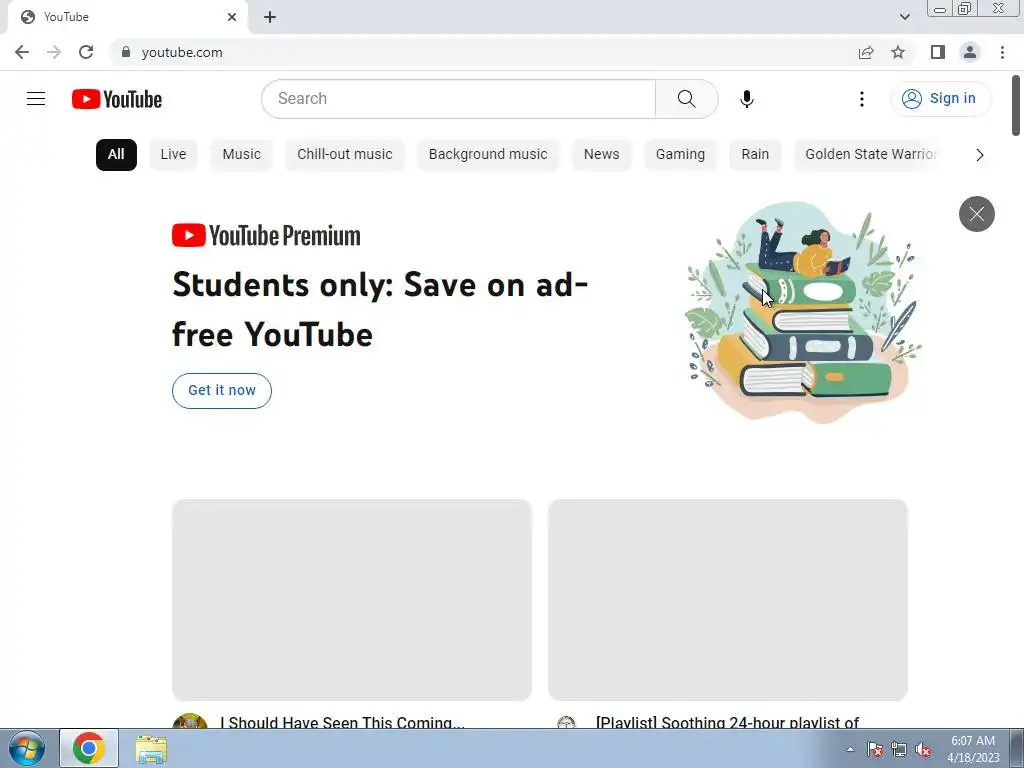Share this page using share icon
Image resolution: width=1024 pixels, height=768 pixels.
click(866, 52)
